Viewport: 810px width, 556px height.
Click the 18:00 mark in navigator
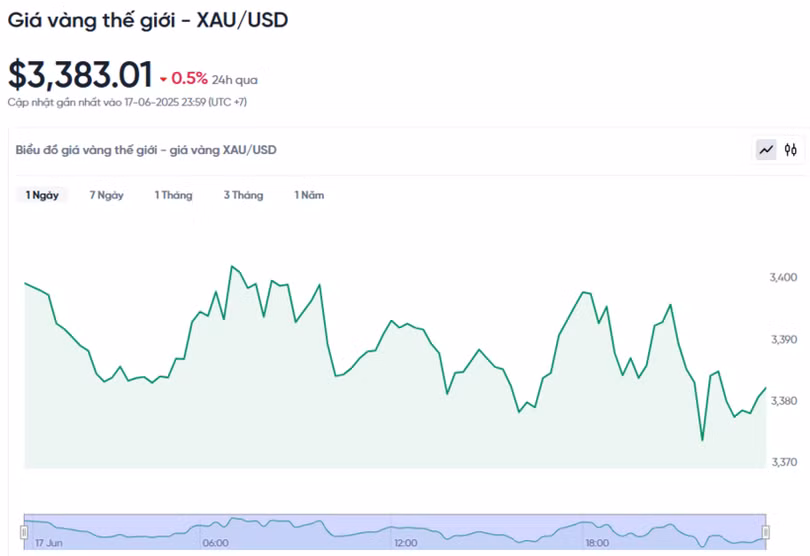596,543
